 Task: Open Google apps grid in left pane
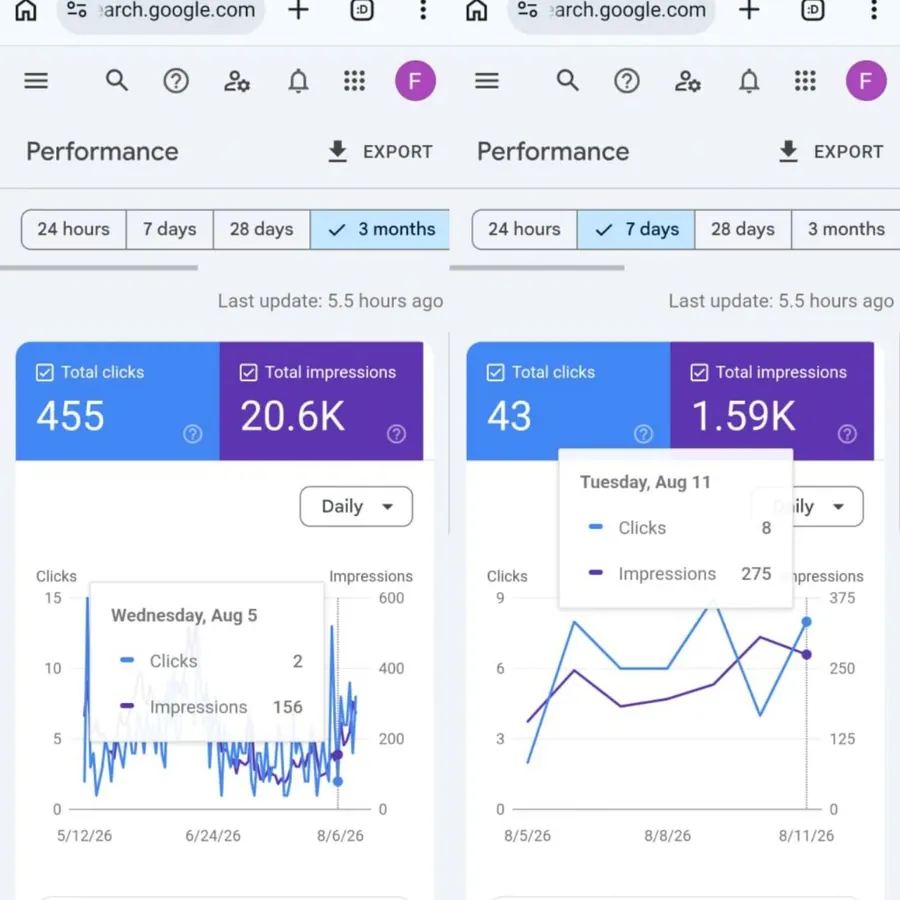(354, 81)
